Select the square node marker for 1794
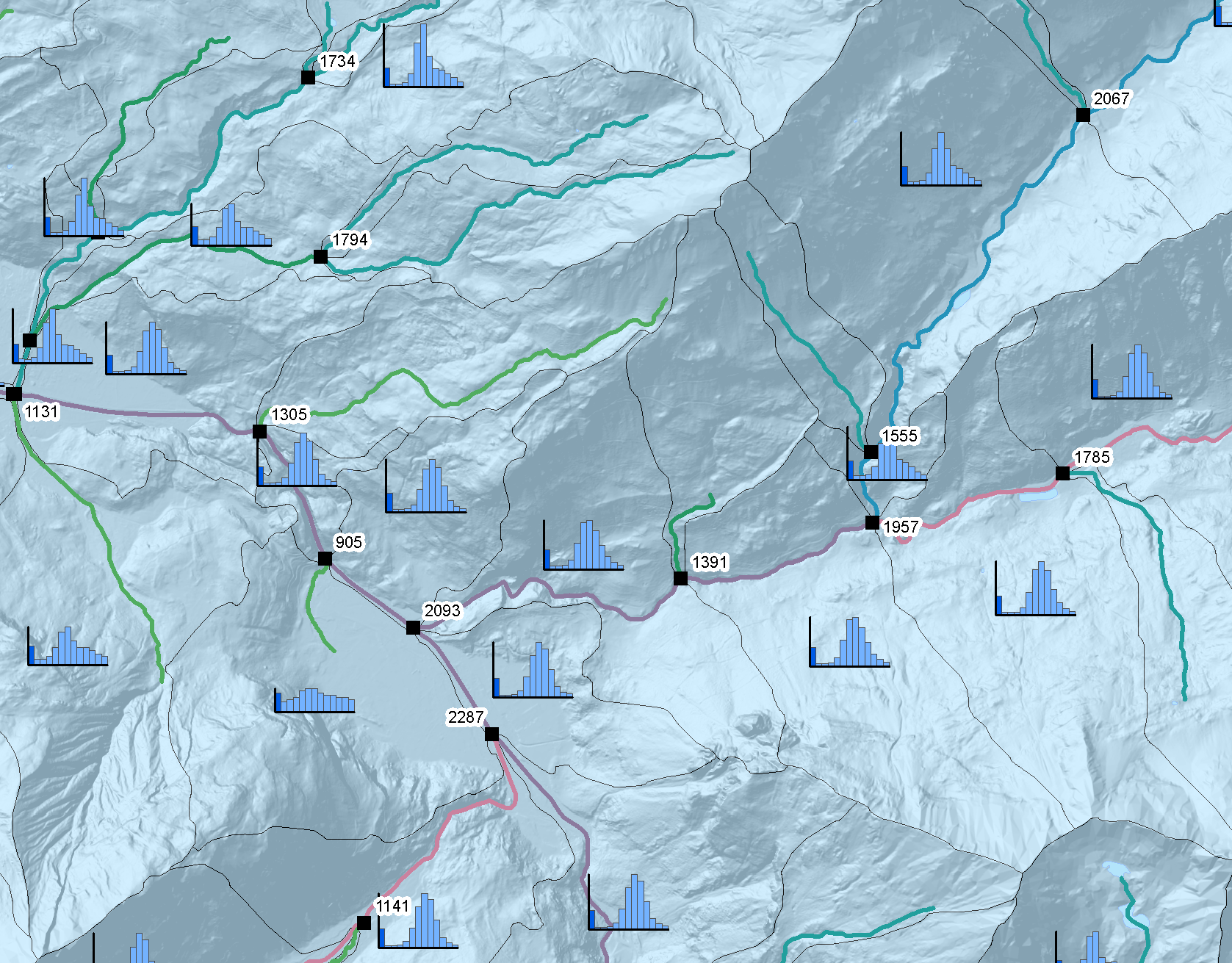The width and height of the screenshot is (1232, 963). click(x=320, y=256)
